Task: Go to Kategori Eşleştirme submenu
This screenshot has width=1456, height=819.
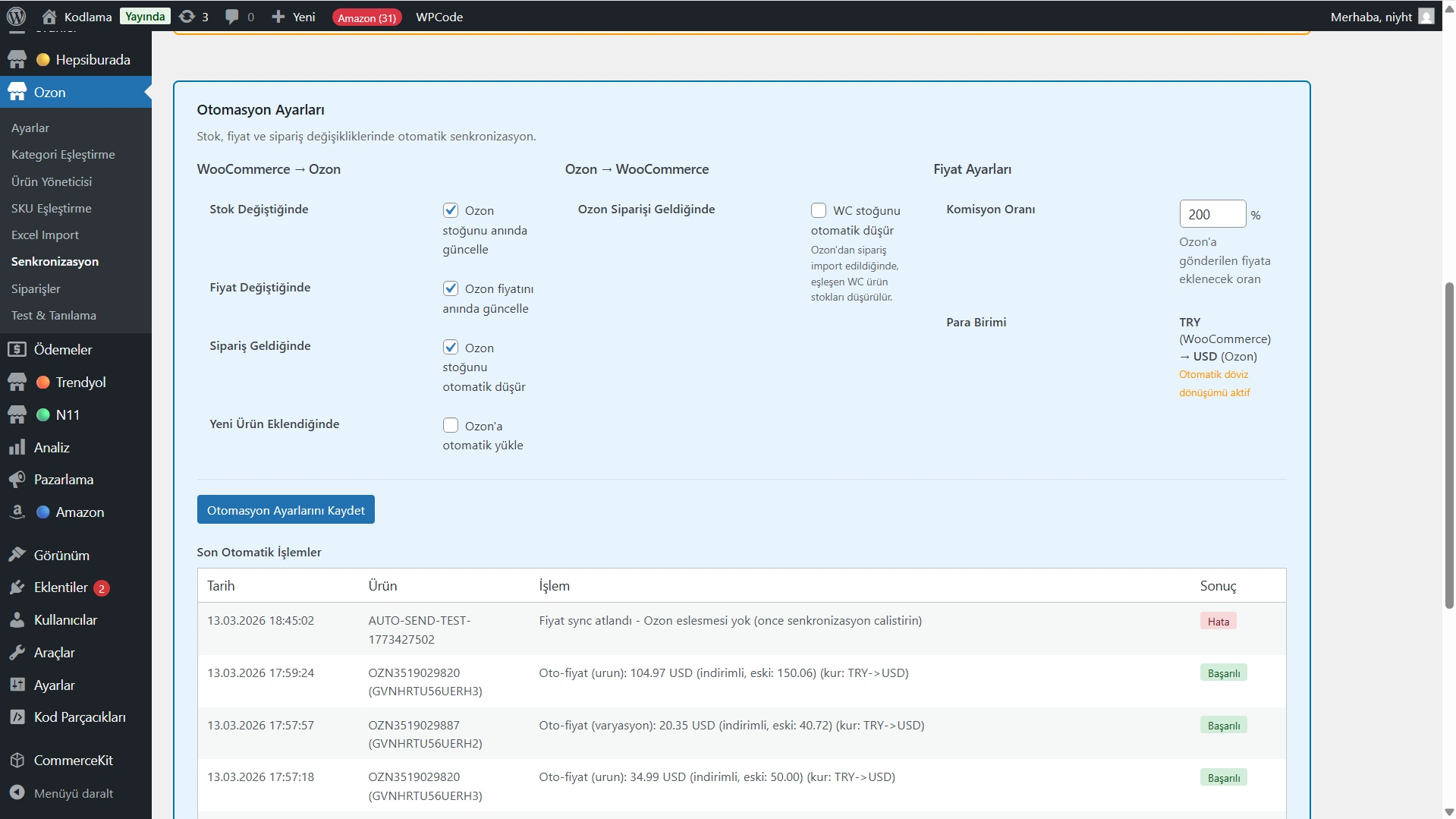Action: tap(63, 155)
